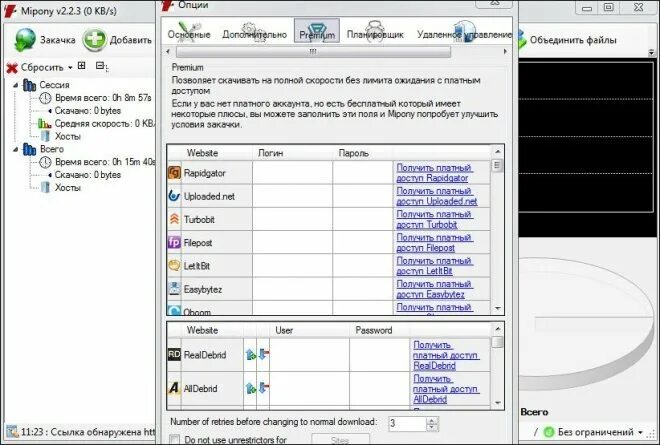Open the Основные options tab
660x445 pixels.
[x=189, y=31]
